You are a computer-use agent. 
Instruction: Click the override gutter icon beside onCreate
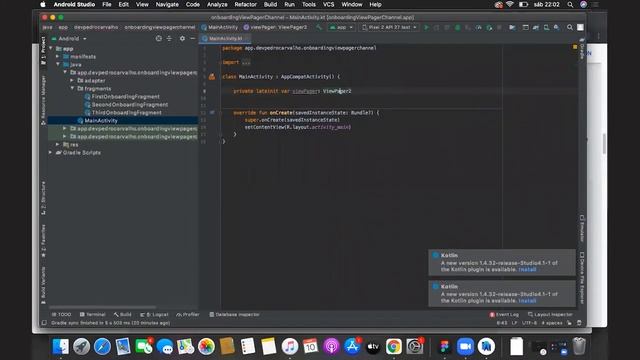click(212, 112)
